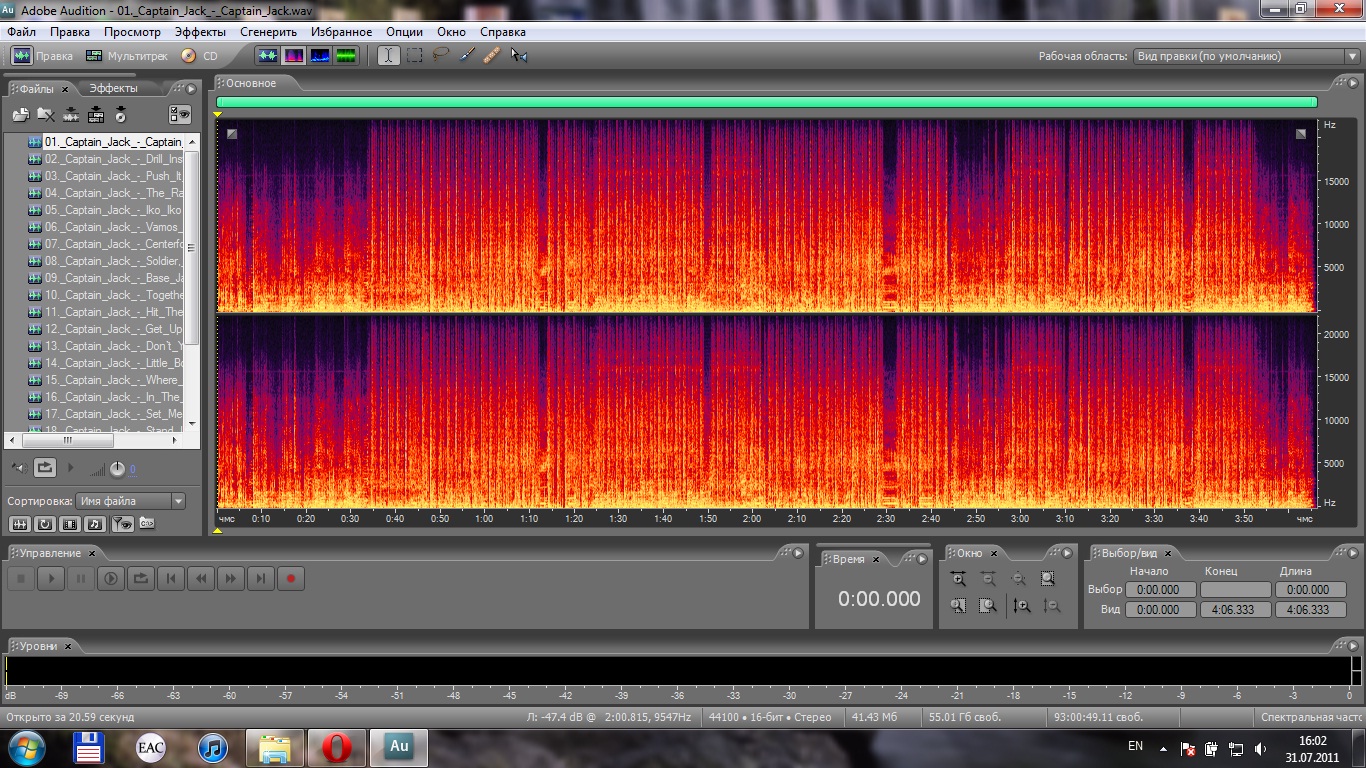Open the Основное panel flyout menu arrow
The width and height of the screenshot is (1366, 768).
pyautogui.click(x=1354, y=83)
